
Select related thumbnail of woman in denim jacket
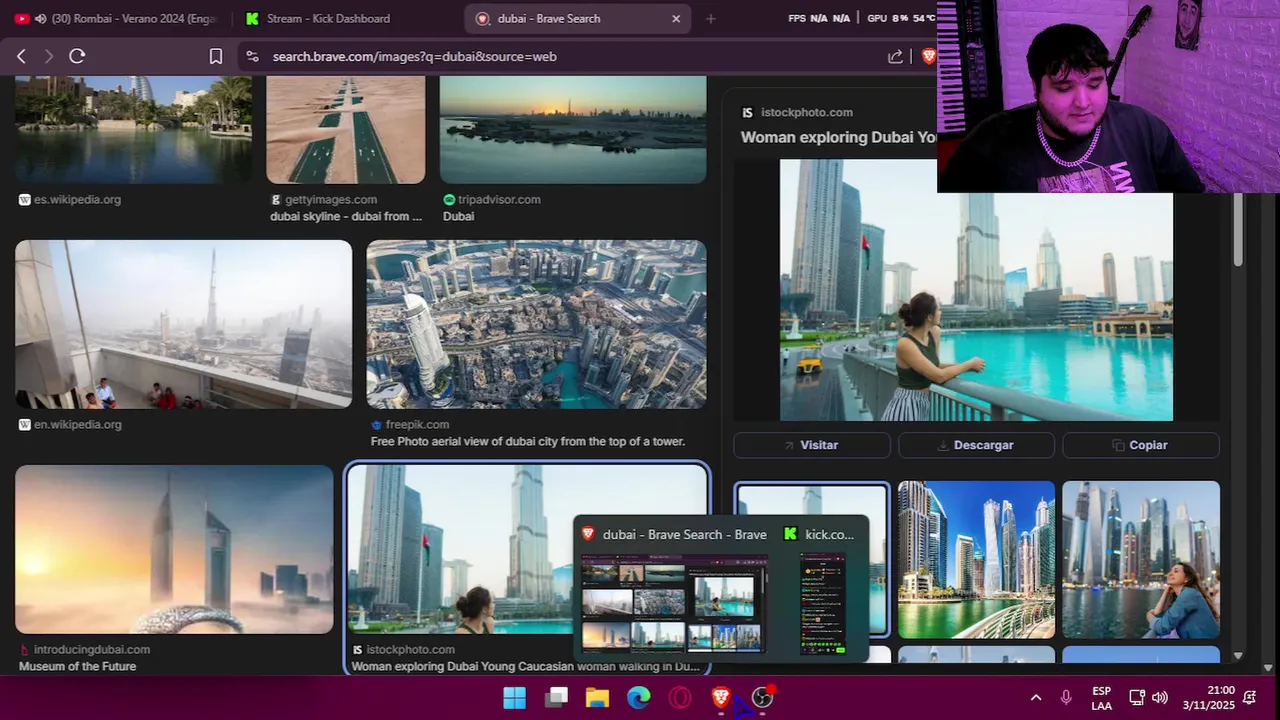[x=1141, y=559]
